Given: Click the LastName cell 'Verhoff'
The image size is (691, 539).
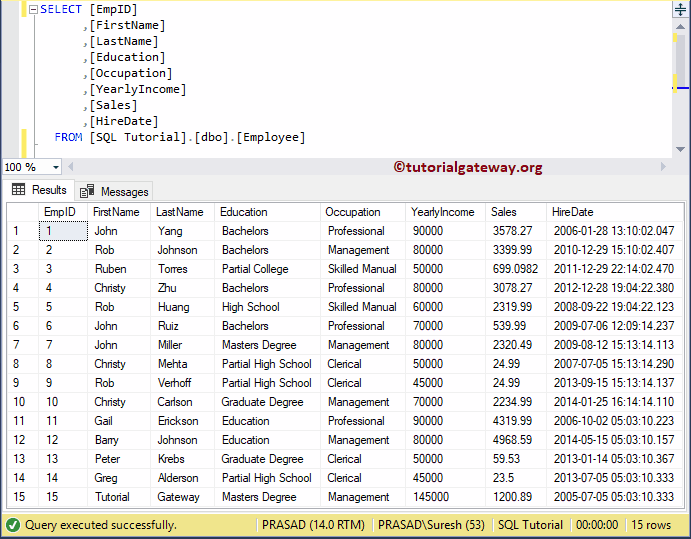Looking at the screenshot, I should click(182, 383).
